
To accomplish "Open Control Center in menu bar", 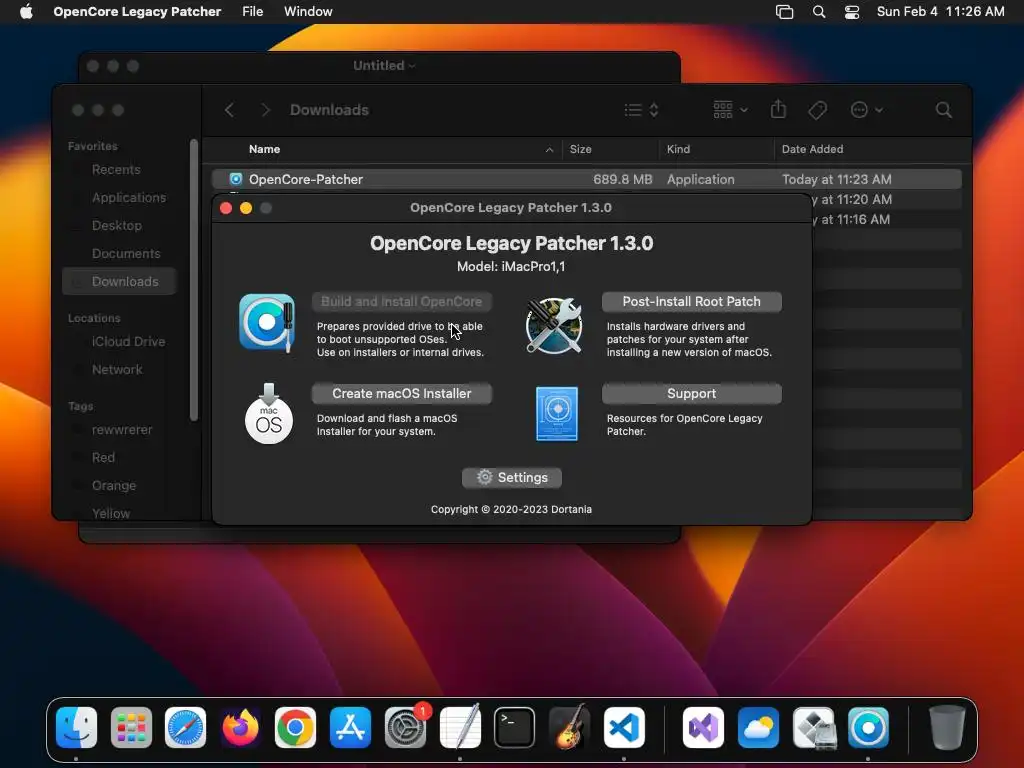I will [852, 12].
